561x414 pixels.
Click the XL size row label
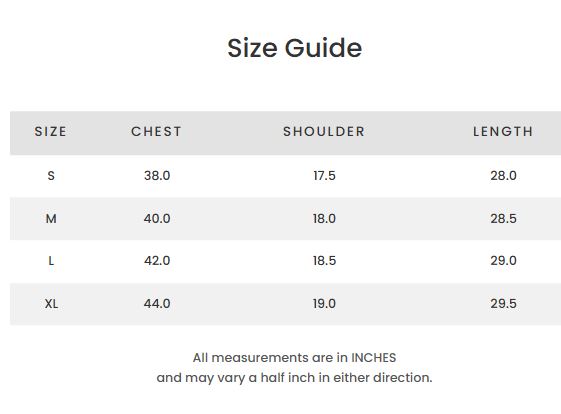[51, 304]
